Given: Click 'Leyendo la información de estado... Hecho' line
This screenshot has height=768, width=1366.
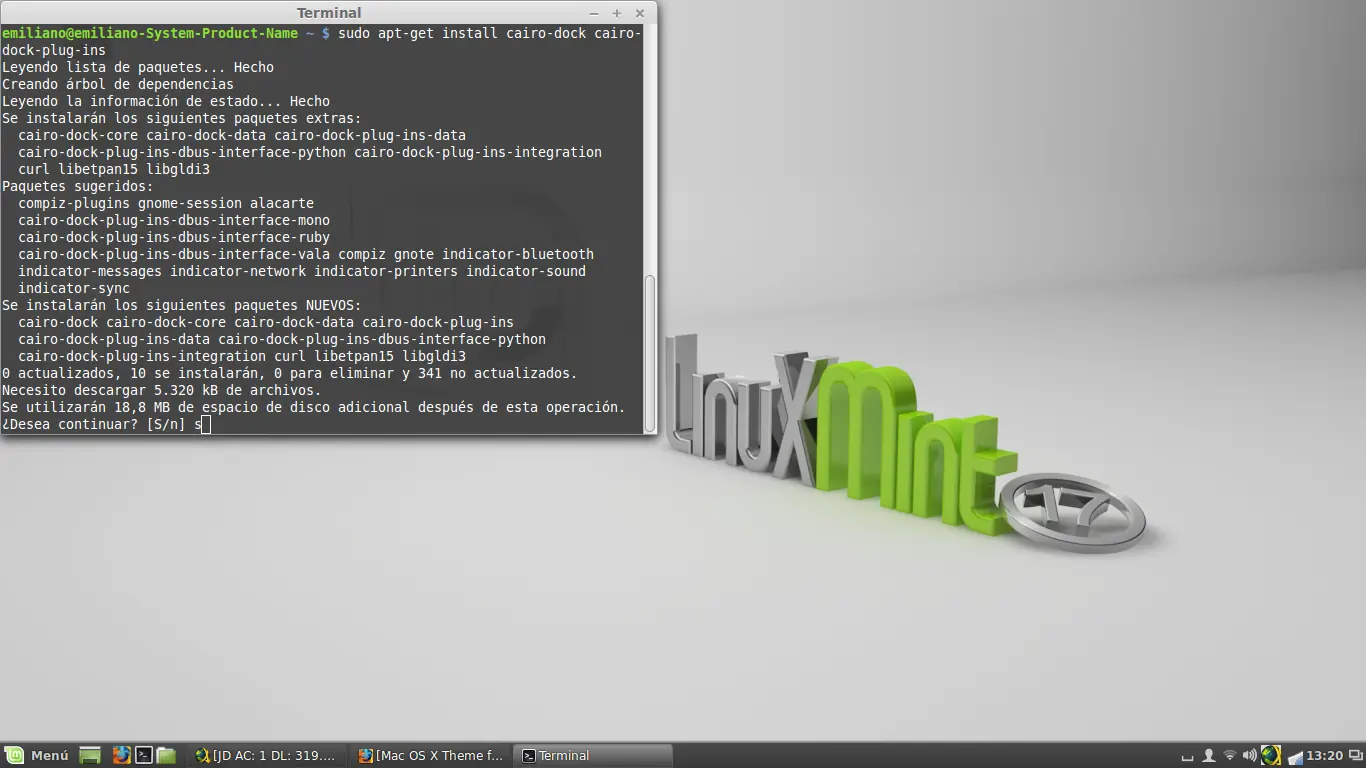Looking at the screenshot, I should click(166, 102).
